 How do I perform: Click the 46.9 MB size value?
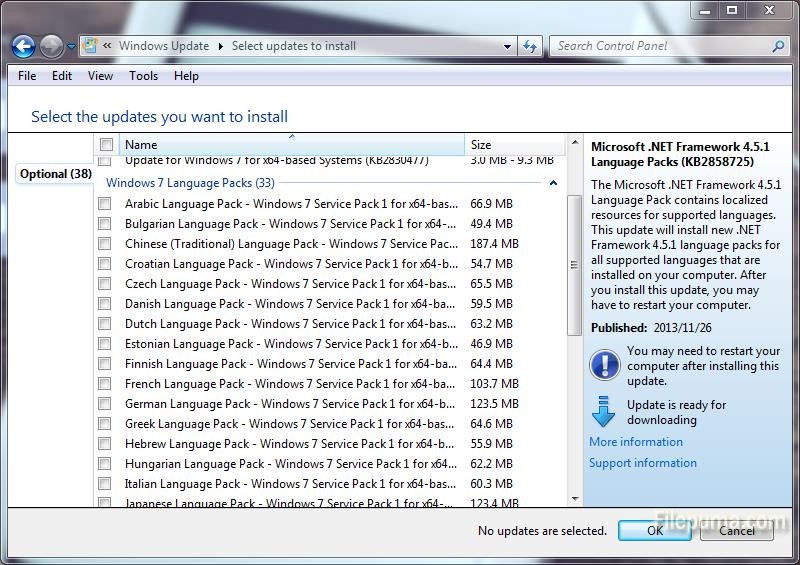click(x=491, y=343)
